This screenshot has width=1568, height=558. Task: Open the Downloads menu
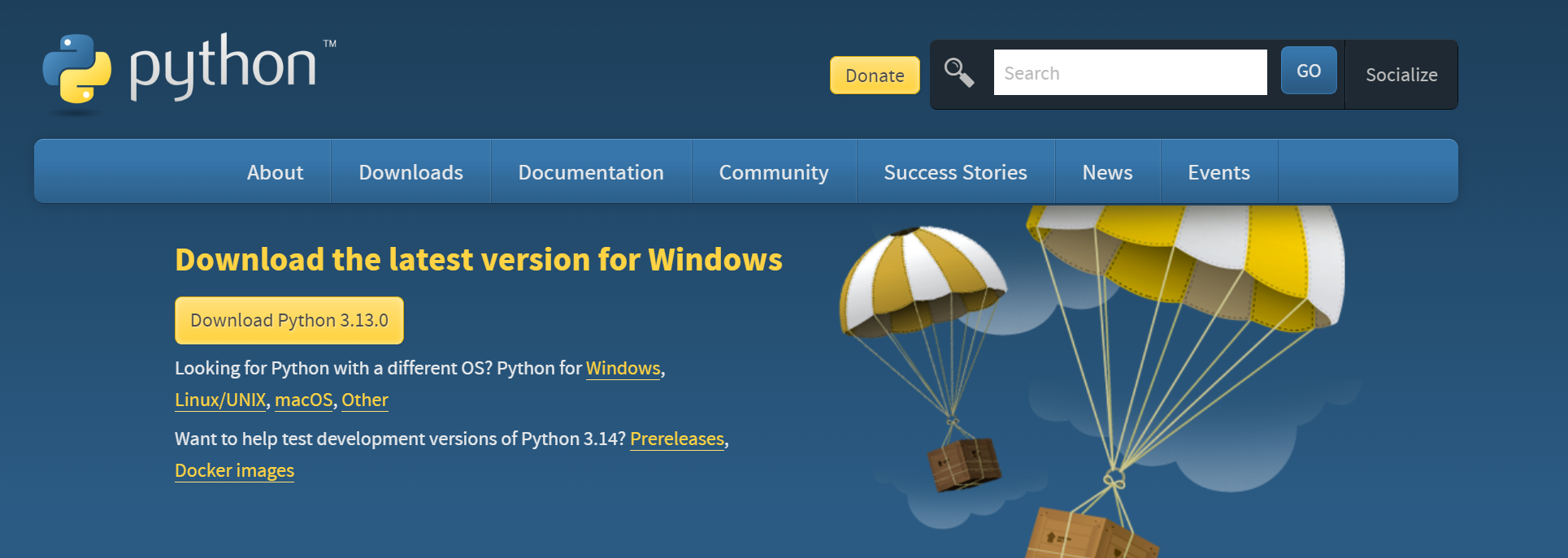(411, 172)
